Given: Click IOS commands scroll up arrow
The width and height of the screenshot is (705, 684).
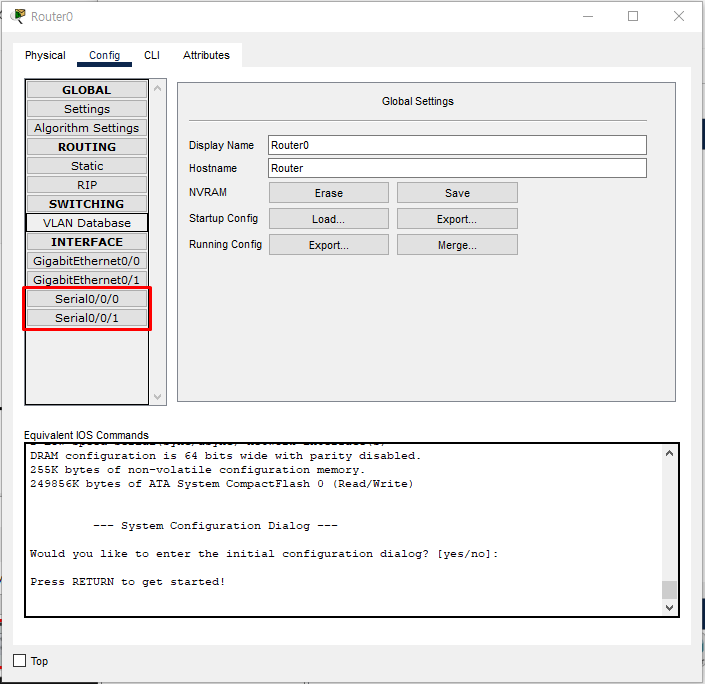Looking at the screenshot, I should [x=669, y=453].
